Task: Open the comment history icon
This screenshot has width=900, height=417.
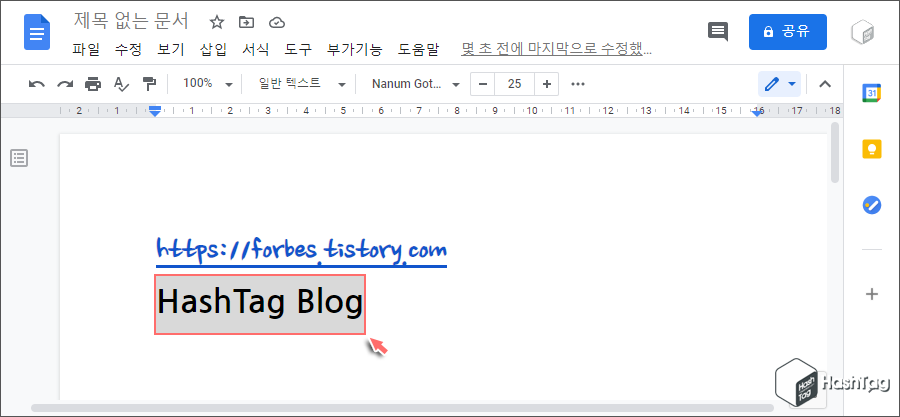Action: point(717,32)
